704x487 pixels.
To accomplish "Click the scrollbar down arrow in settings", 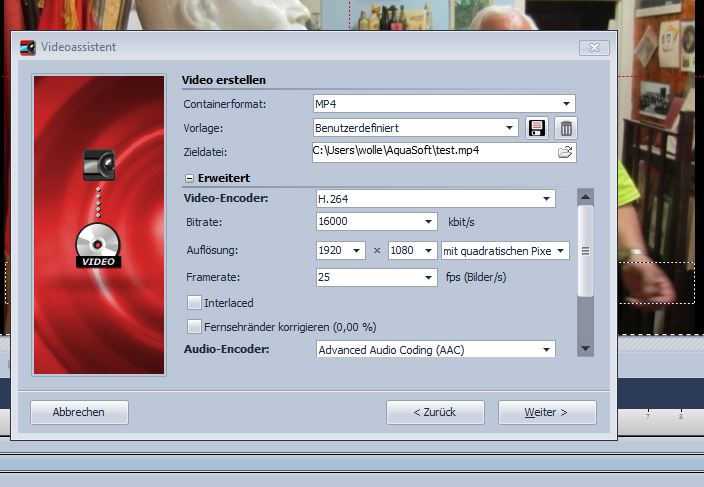I will pyautogui.click(x=586, y=348).
